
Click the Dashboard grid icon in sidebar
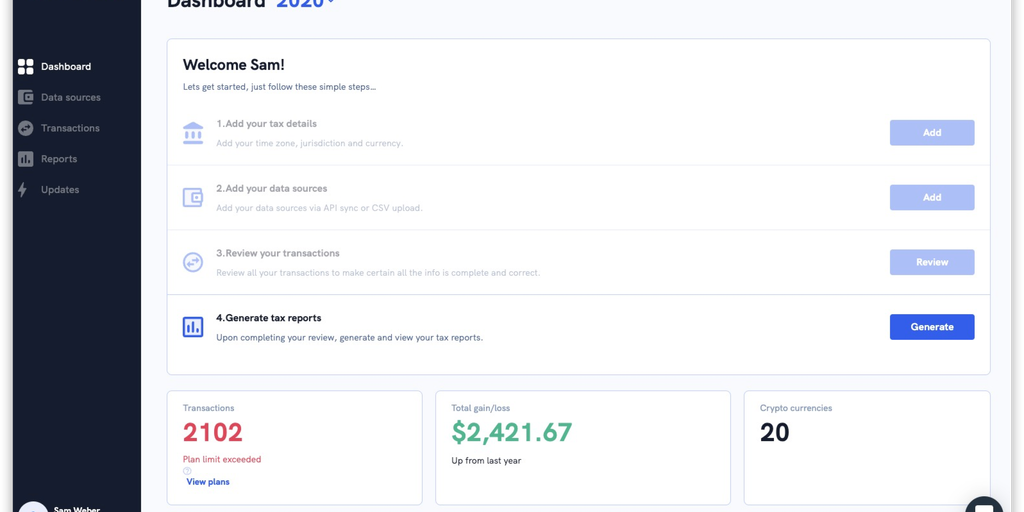(x=26, y=67)
